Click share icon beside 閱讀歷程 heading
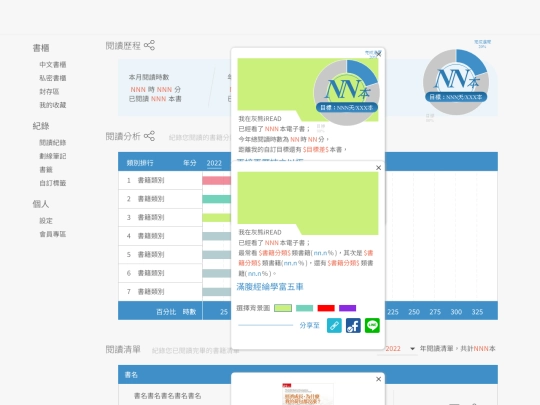This screenshot has height=405, width=540. (149, 45)
